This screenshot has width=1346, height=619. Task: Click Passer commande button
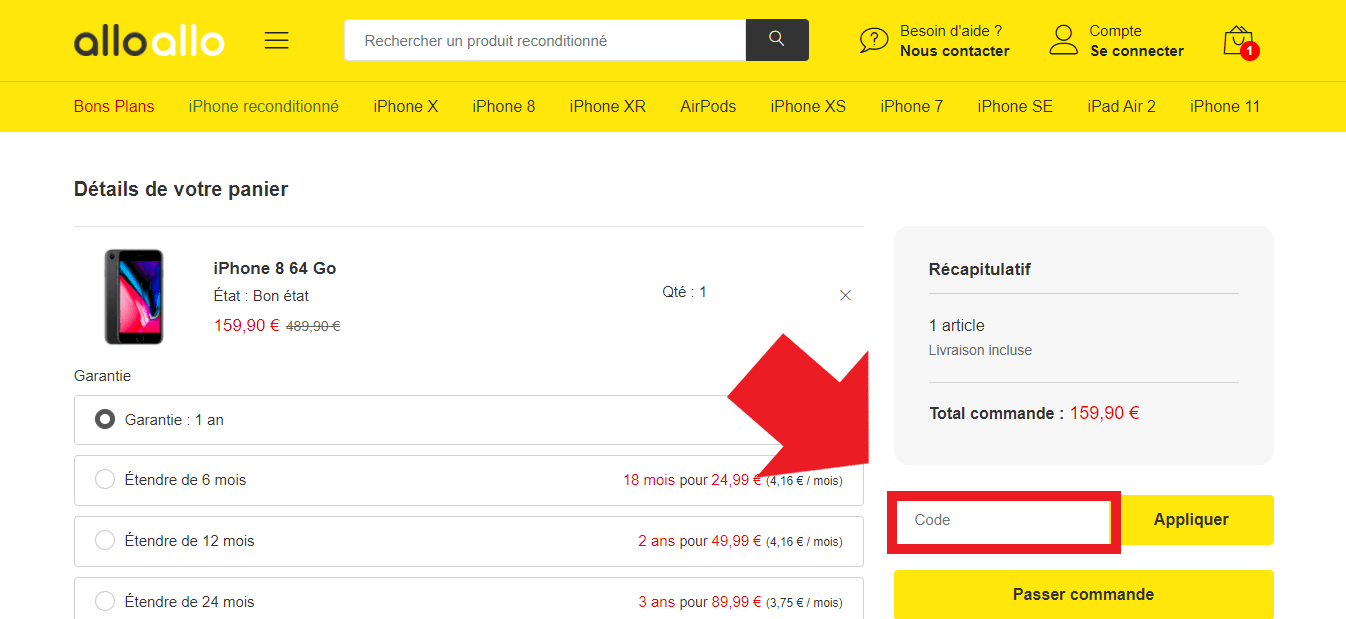point(1084,594)
